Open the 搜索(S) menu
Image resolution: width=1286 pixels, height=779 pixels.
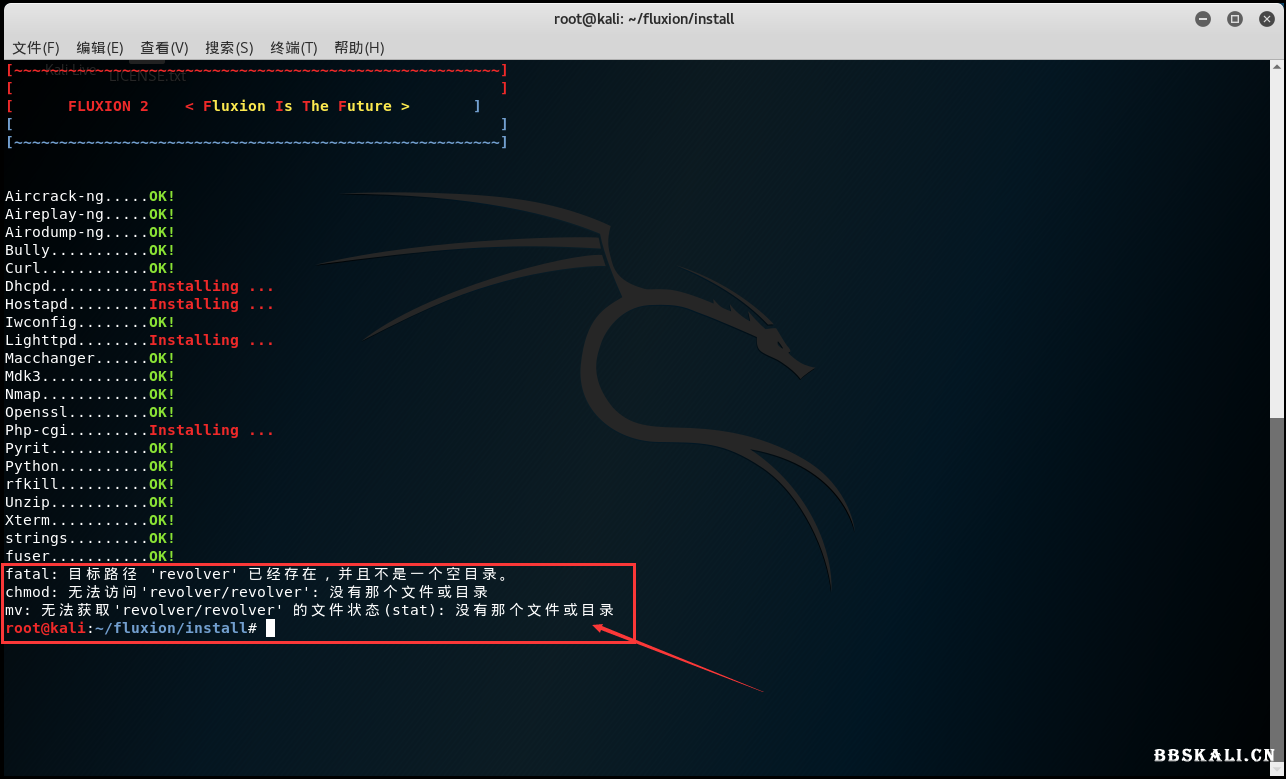coord(229,48)
